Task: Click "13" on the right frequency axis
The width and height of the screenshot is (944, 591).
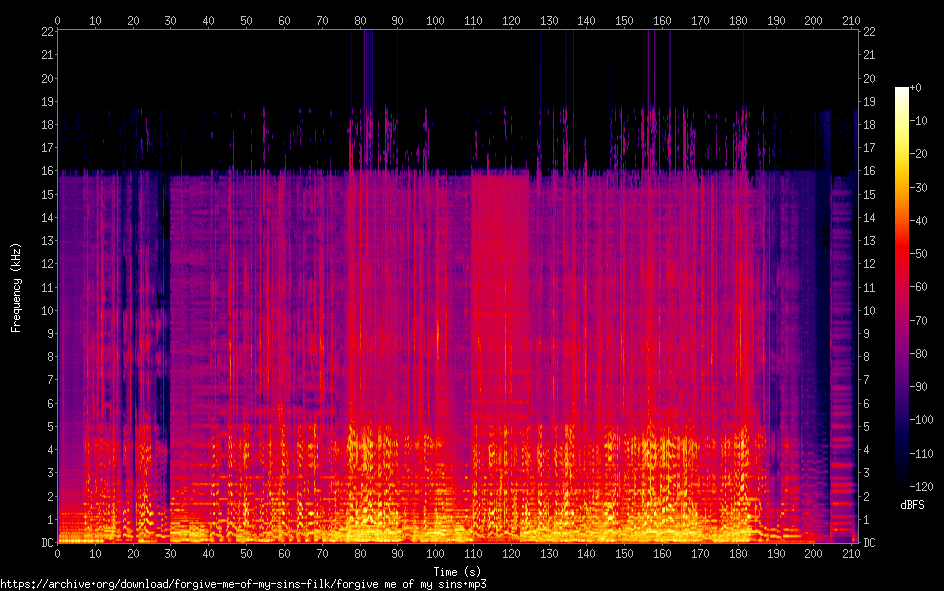Action: tap(869, 241)
